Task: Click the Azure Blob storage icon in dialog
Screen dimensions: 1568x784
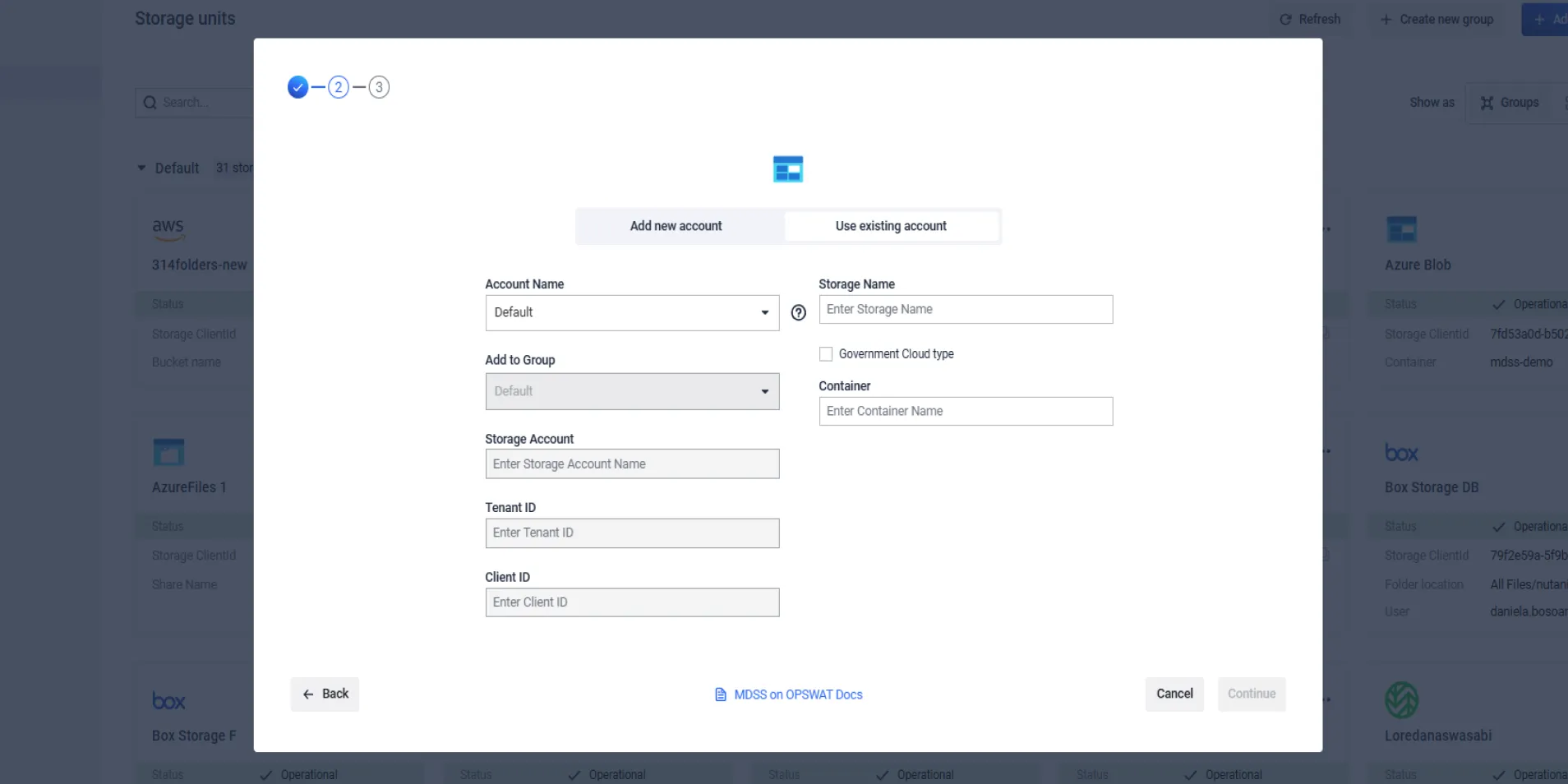Action: tap(787, 169)
